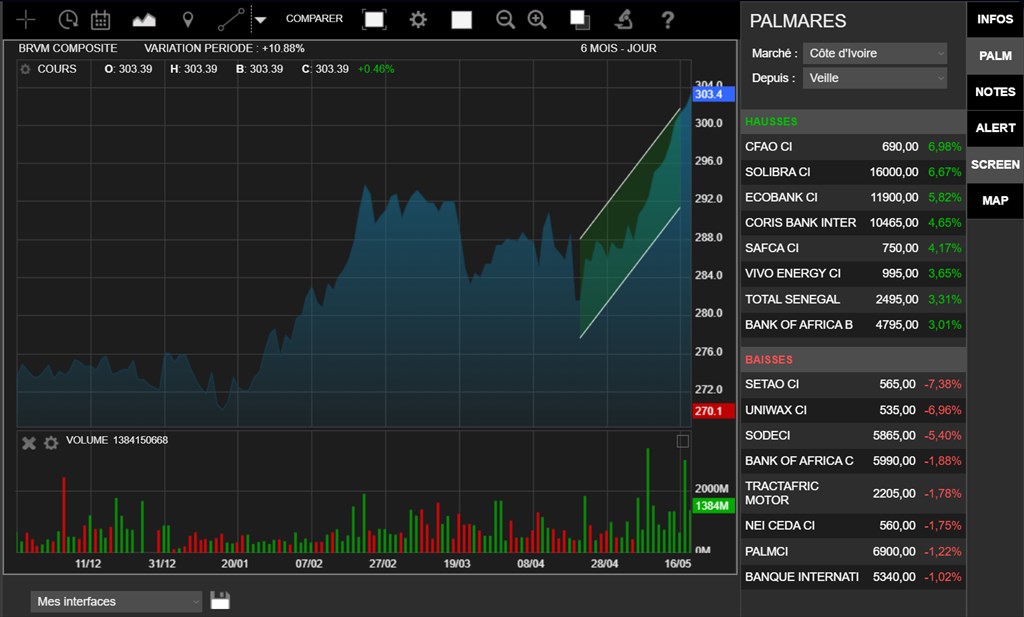Viewport: 1024px width, 617px height.
Task: Switch to the INFOS tab
Action: pyautogui.click(x=995, y=19)
